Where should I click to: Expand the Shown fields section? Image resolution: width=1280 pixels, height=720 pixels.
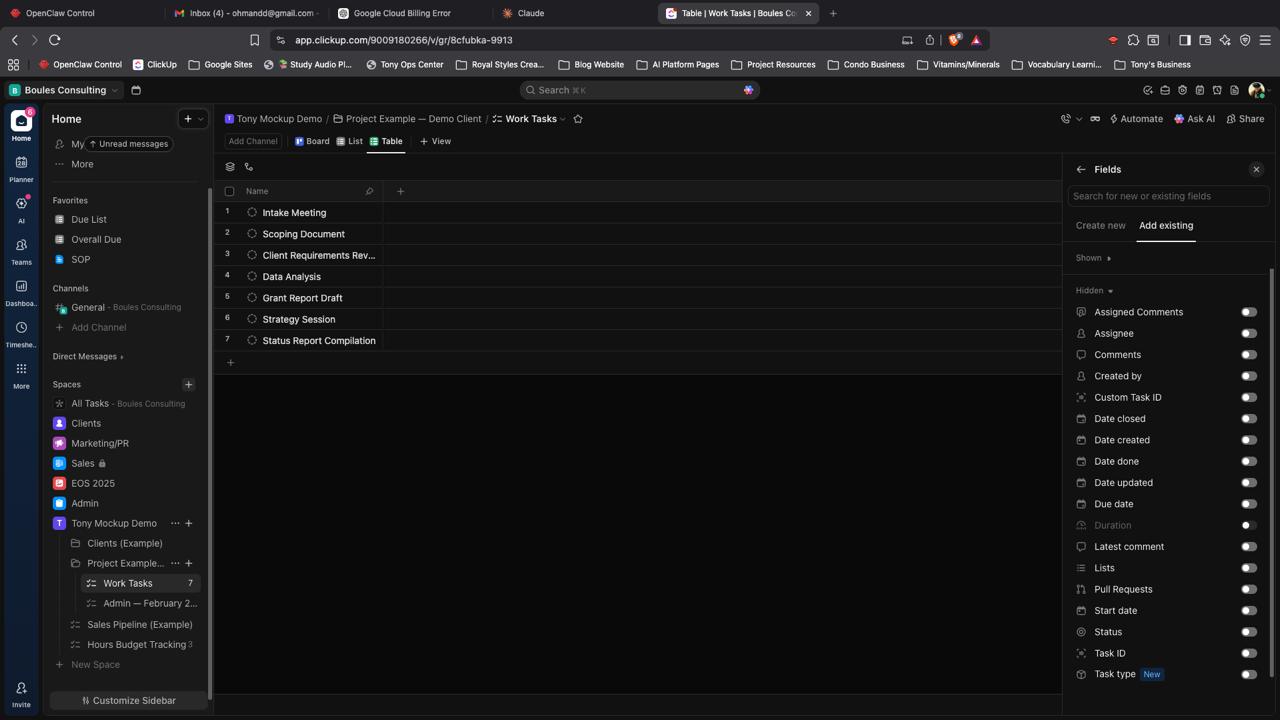(1093, 258)
